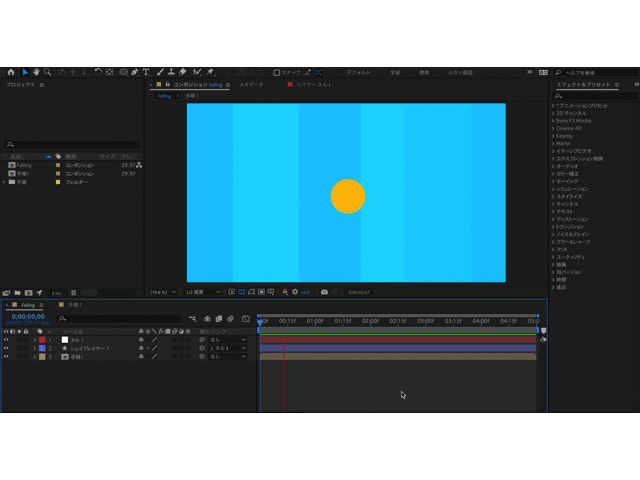This screenshot has height=480, width=640.
Task: Hide the ヌル 1 layer with eye toggle
Action: [x=6, y=340]
